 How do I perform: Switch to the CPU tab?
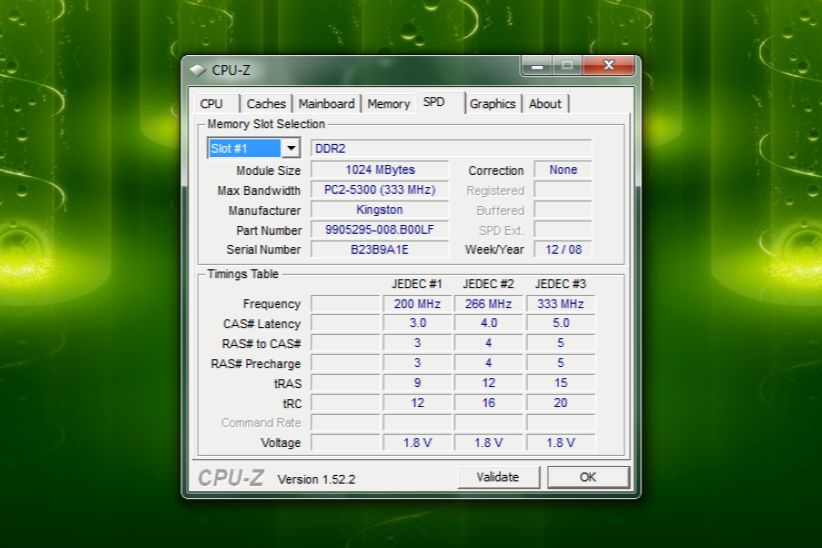click(x=211, y=104)
